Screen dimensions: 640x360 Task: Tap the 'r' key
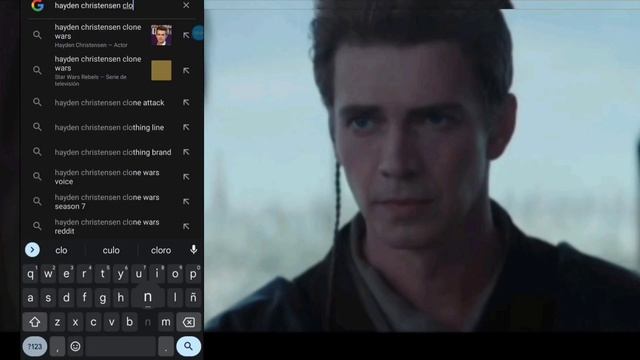[84, 274]
